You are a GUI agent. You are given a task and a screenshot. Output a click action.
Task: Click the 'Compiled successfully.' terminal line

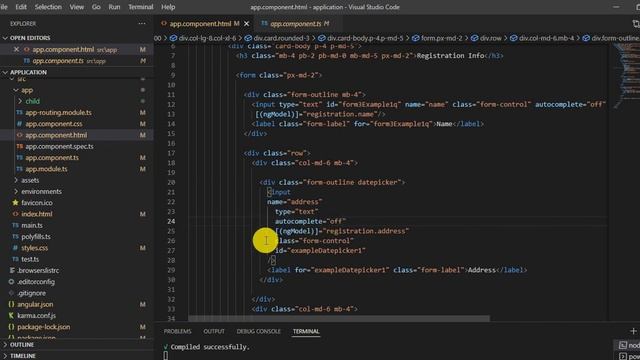pyautogui.click(x=210, y=347)
